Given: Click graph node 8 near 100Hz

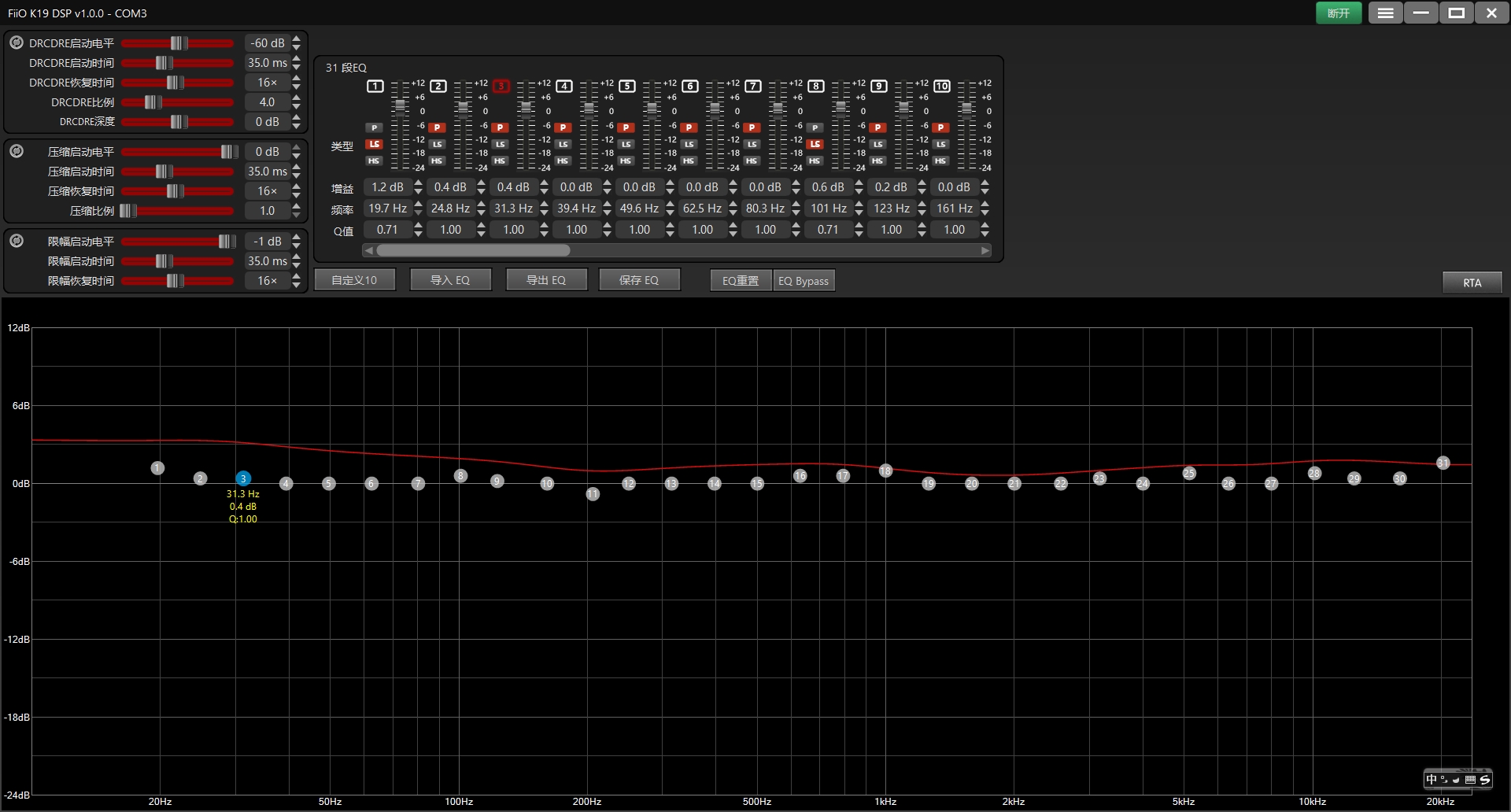Looking at the screenshot, I should click(461, 475).
